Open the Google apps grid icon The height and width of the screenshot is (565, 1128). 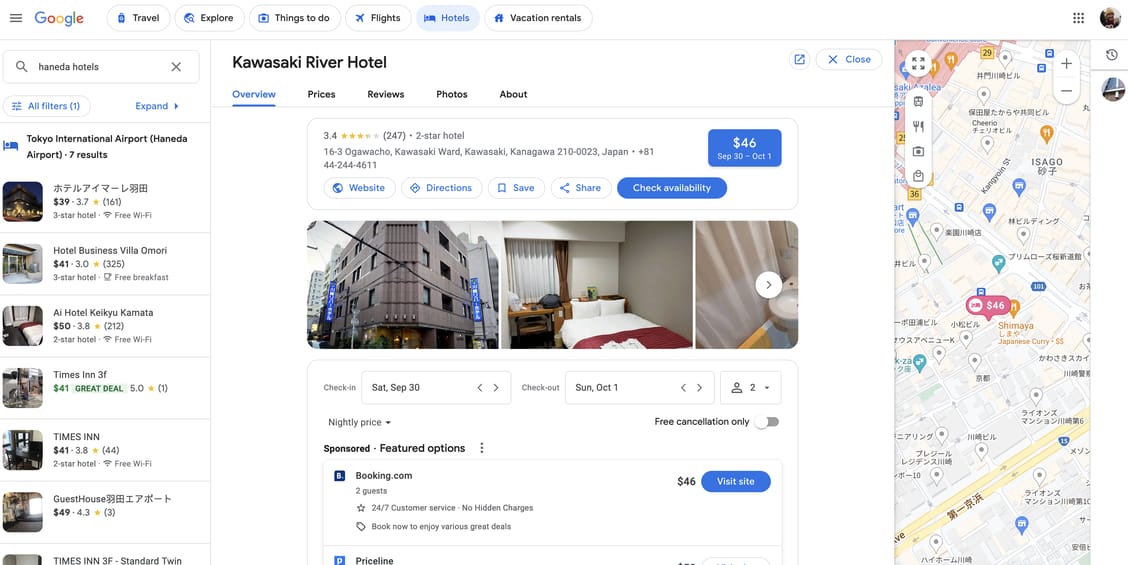(1078, 18)
